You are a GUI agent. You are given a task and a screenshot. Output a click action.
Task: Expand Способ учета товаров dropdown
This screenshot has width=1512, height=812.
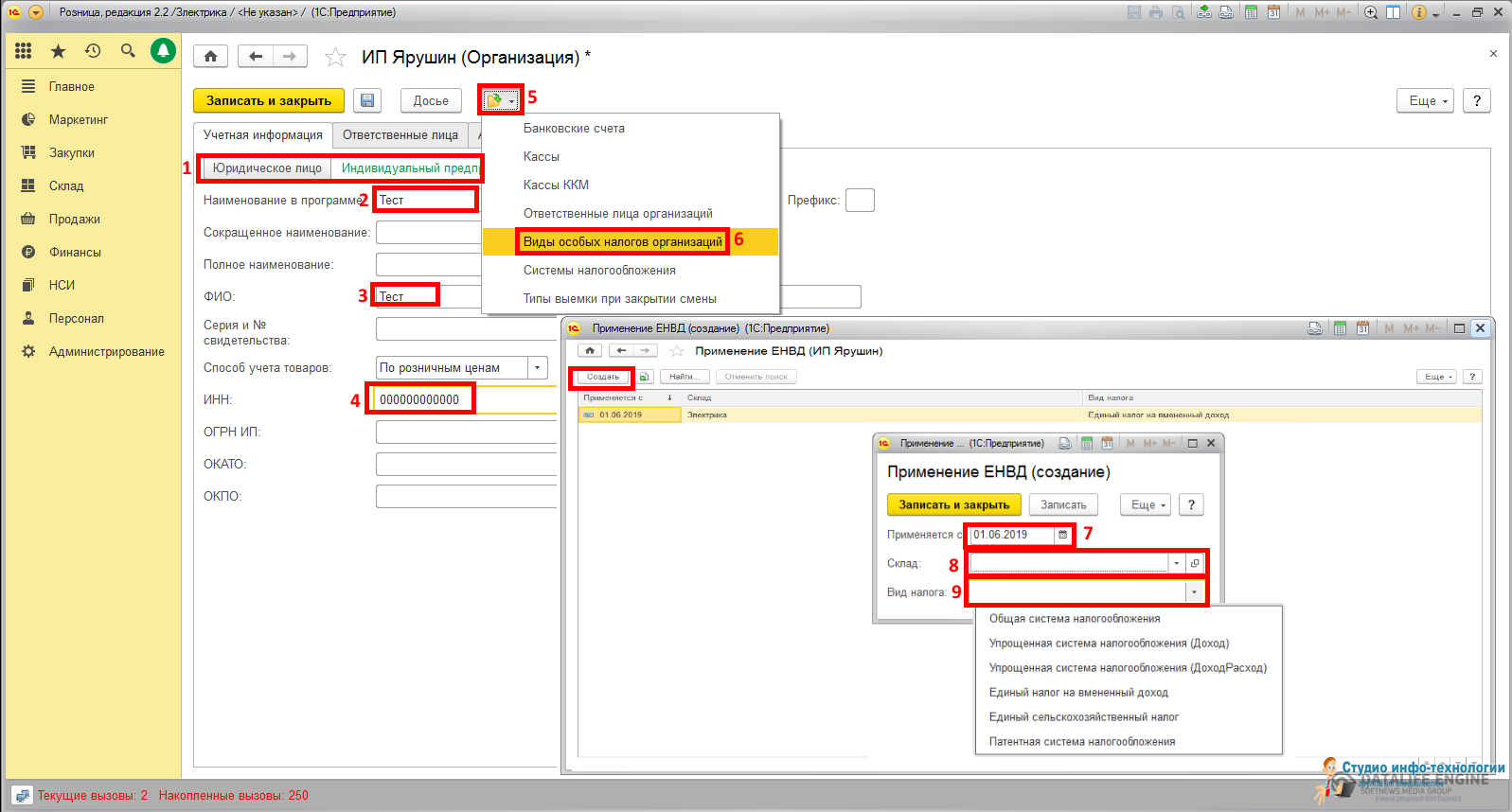(x=538, y=367)
